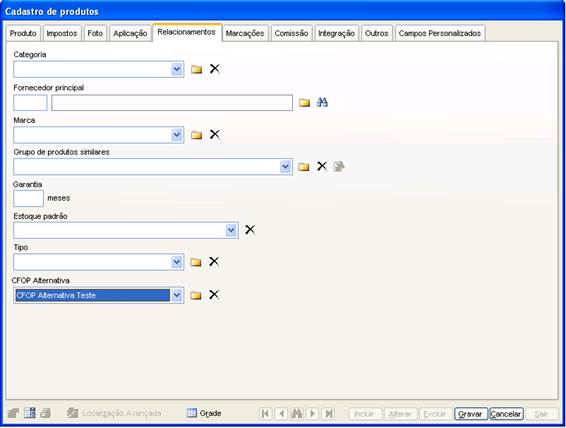Clear the Marca field with X
Screen dimensions: 566x428
tap(215, 135)
